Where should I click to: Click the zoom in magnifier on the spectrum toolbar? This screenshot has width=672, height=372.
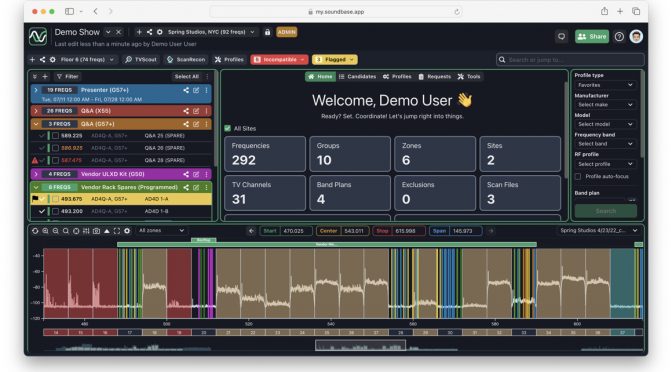(x=45, y=231)
